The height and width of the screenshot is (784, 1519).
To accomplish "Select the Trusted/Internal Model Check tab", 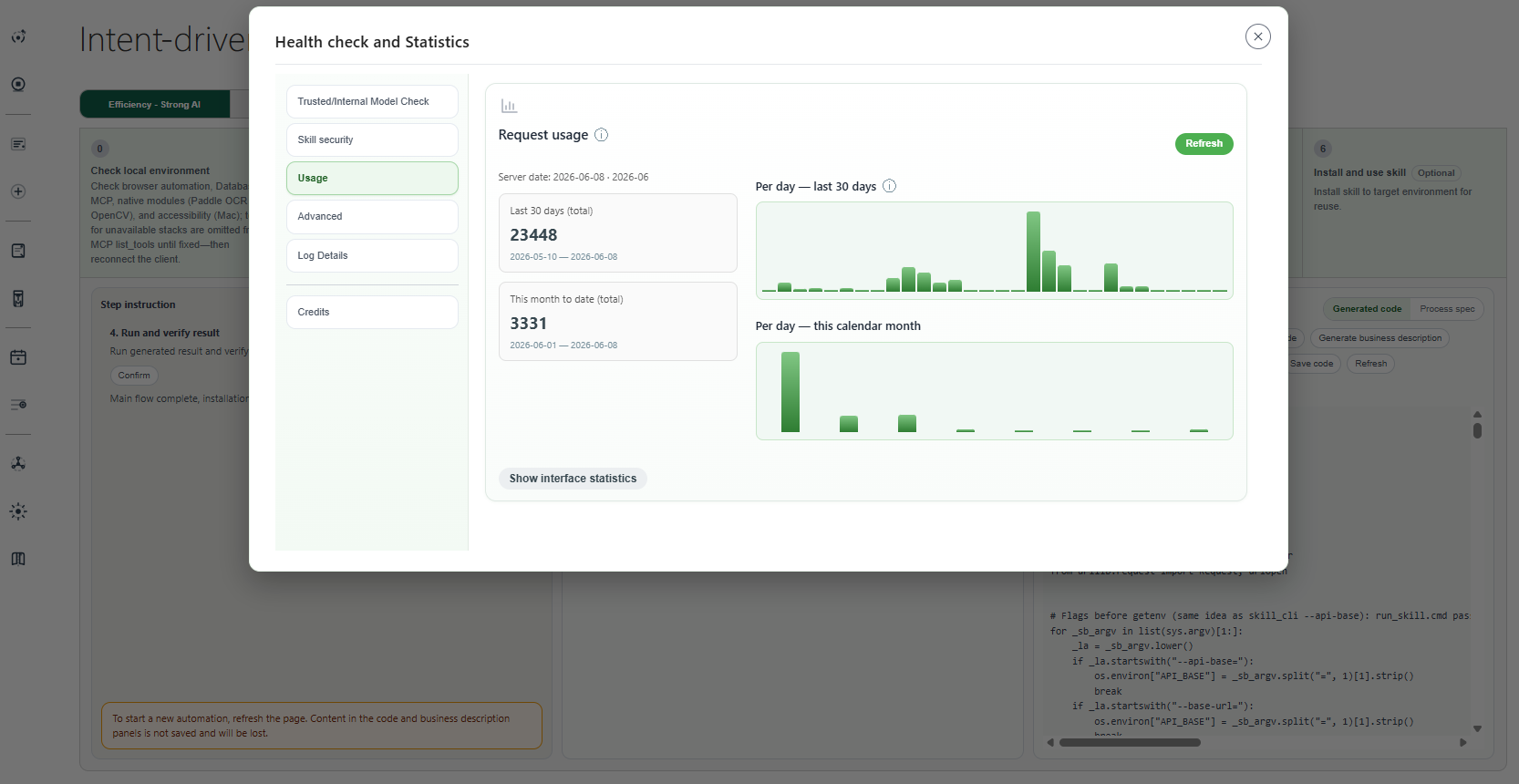I will pos(372,101).
